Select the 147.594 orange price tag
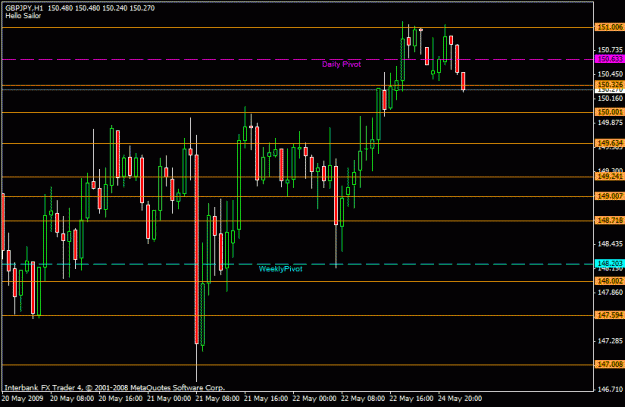This screenshot has height=407, width=625. pyautogui.click(x=609, y=315)
